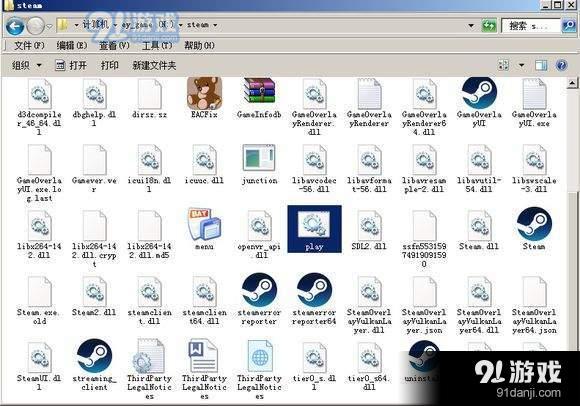Click the change view icon
Screen dimensions: 580x406
[x=503, y=65]
